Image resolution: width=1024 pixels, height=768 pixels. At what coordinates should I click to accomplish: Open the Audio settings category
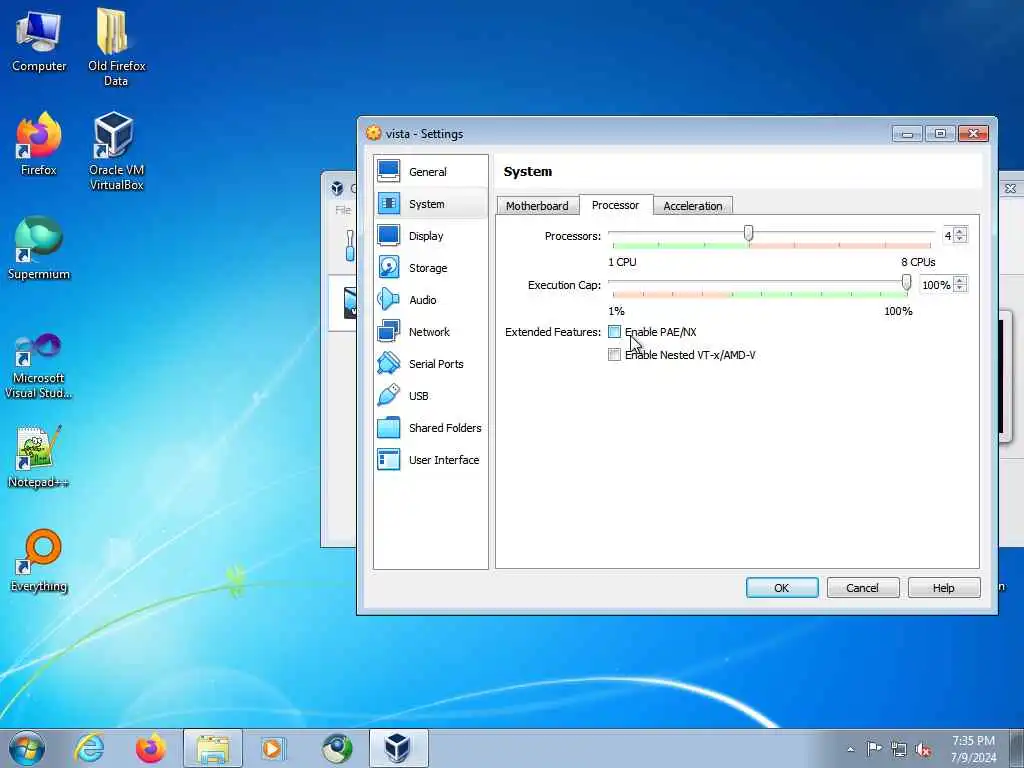430,300
